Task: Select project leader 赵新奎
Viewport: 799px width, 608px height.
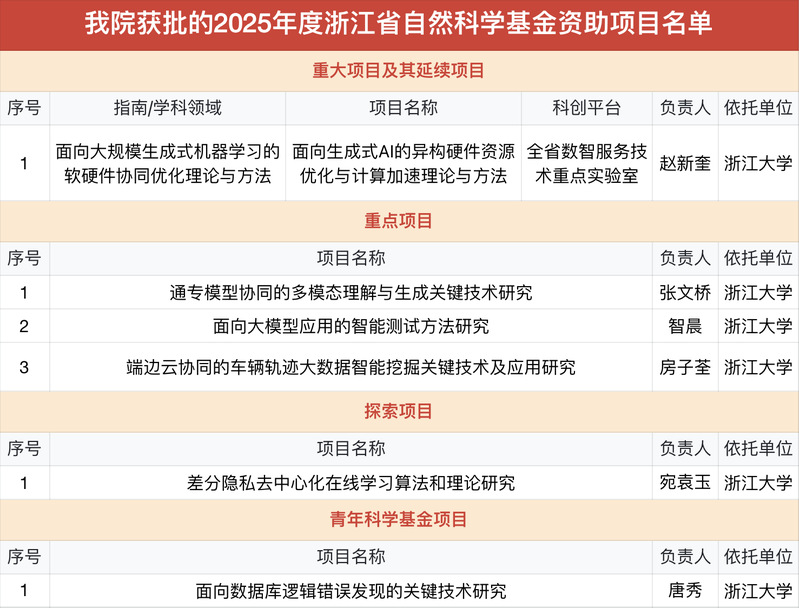Action: pyautogui.click(x=684, y=163)
